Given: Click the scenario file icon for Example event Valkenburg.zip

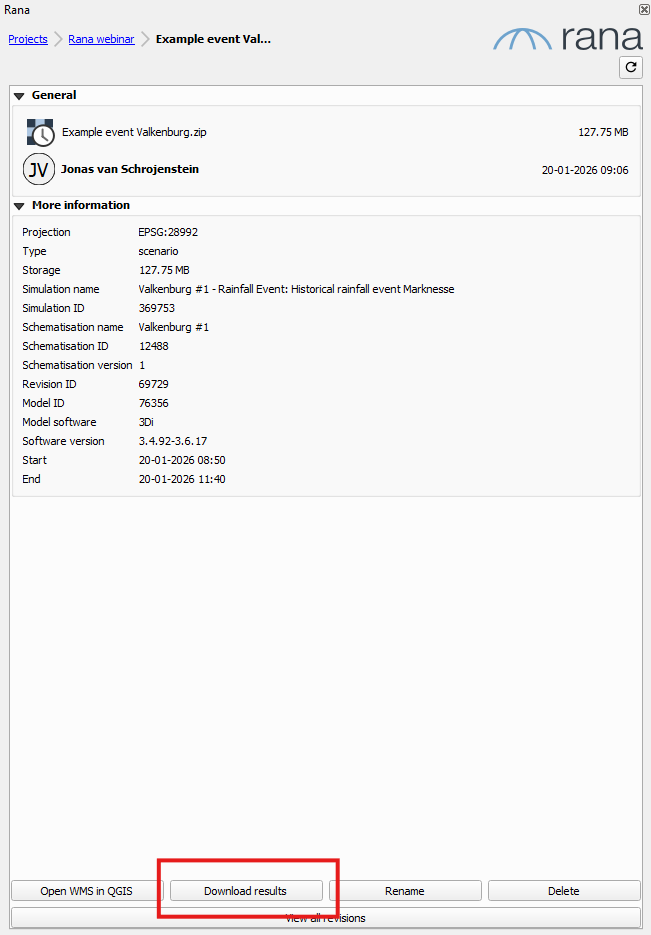Looking at the screenshot, I should coord(41,132).
